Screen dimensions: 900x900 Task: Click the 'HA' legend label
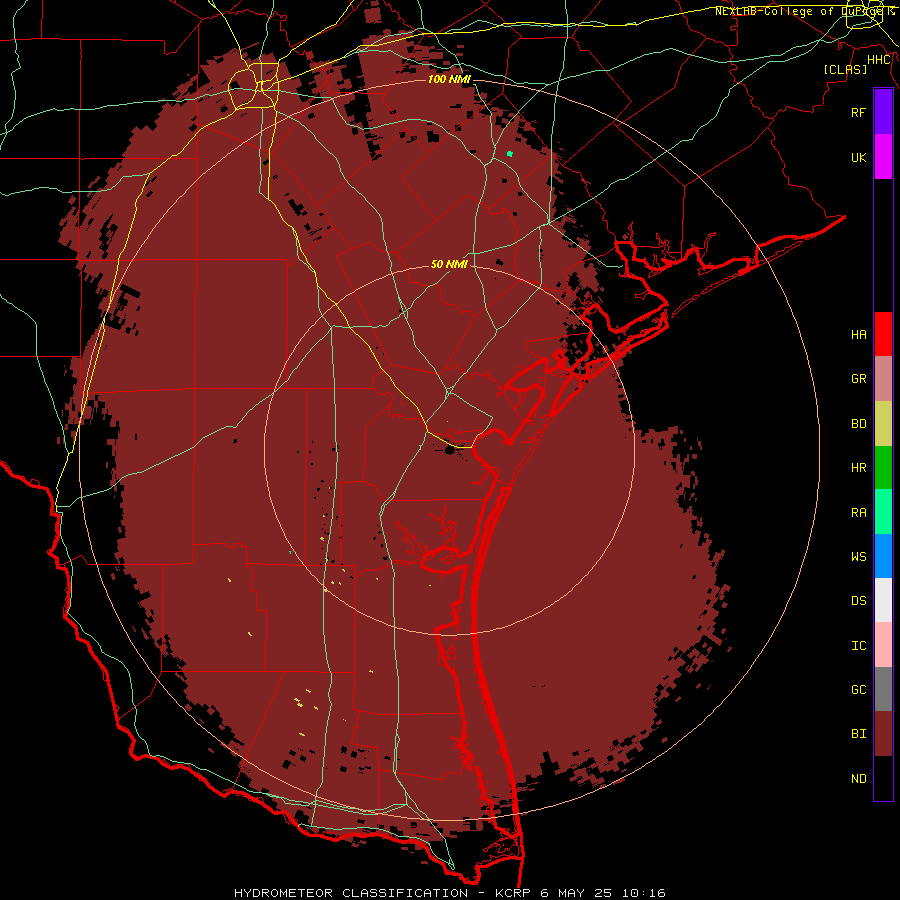[x=858, y=335]
